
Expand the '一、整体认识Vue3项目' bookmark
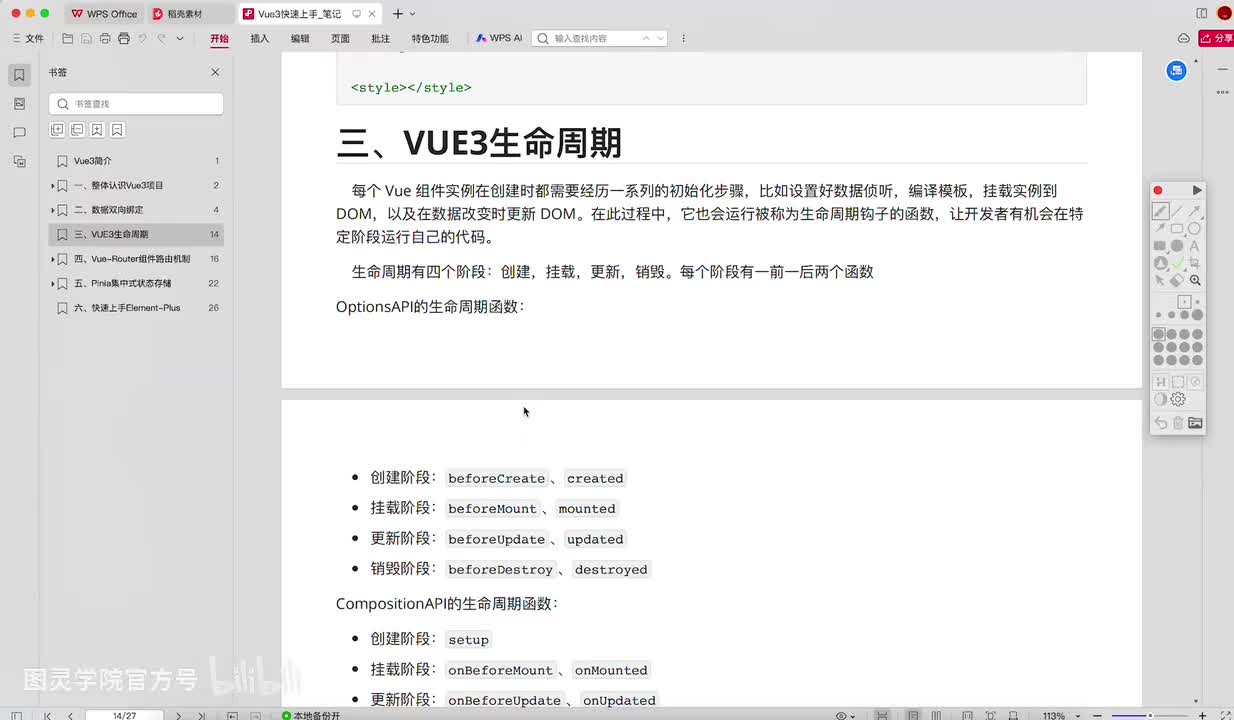pos(52,186)
